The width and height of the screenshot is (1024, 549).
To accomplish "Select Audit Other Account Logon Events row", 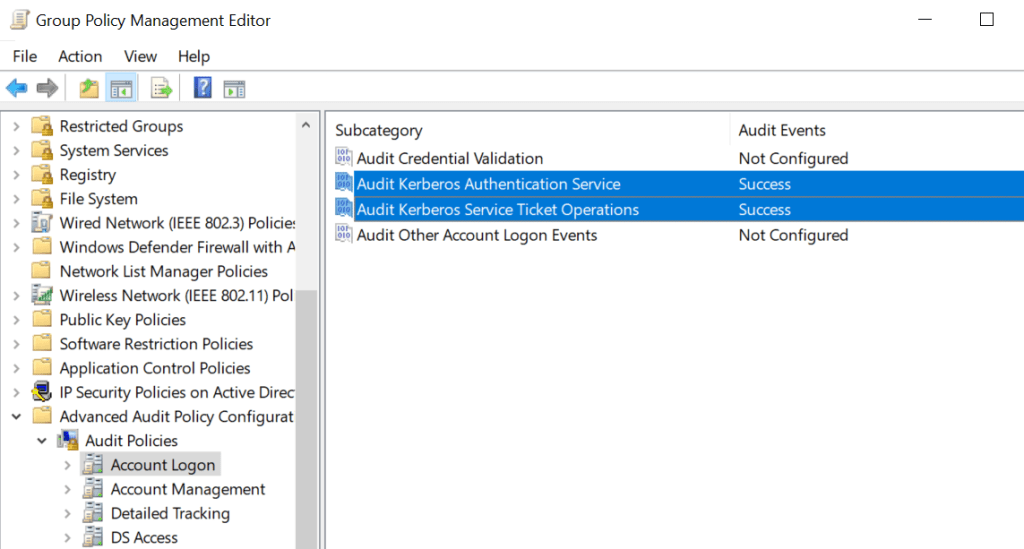I will point(476,235).
